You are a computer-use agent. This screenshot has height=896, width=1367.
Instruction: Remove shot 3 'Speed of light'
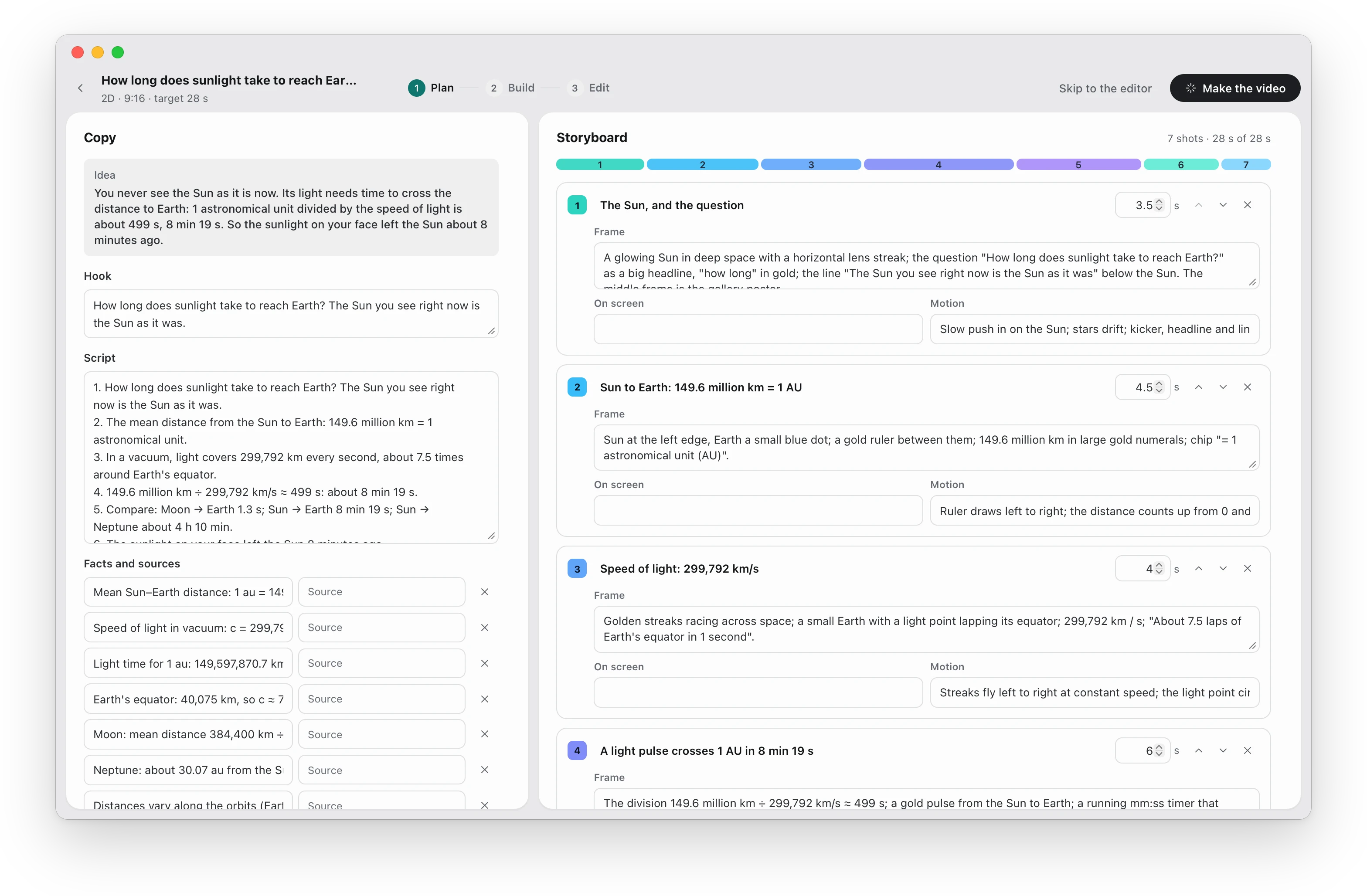[x=1247, y=569]
